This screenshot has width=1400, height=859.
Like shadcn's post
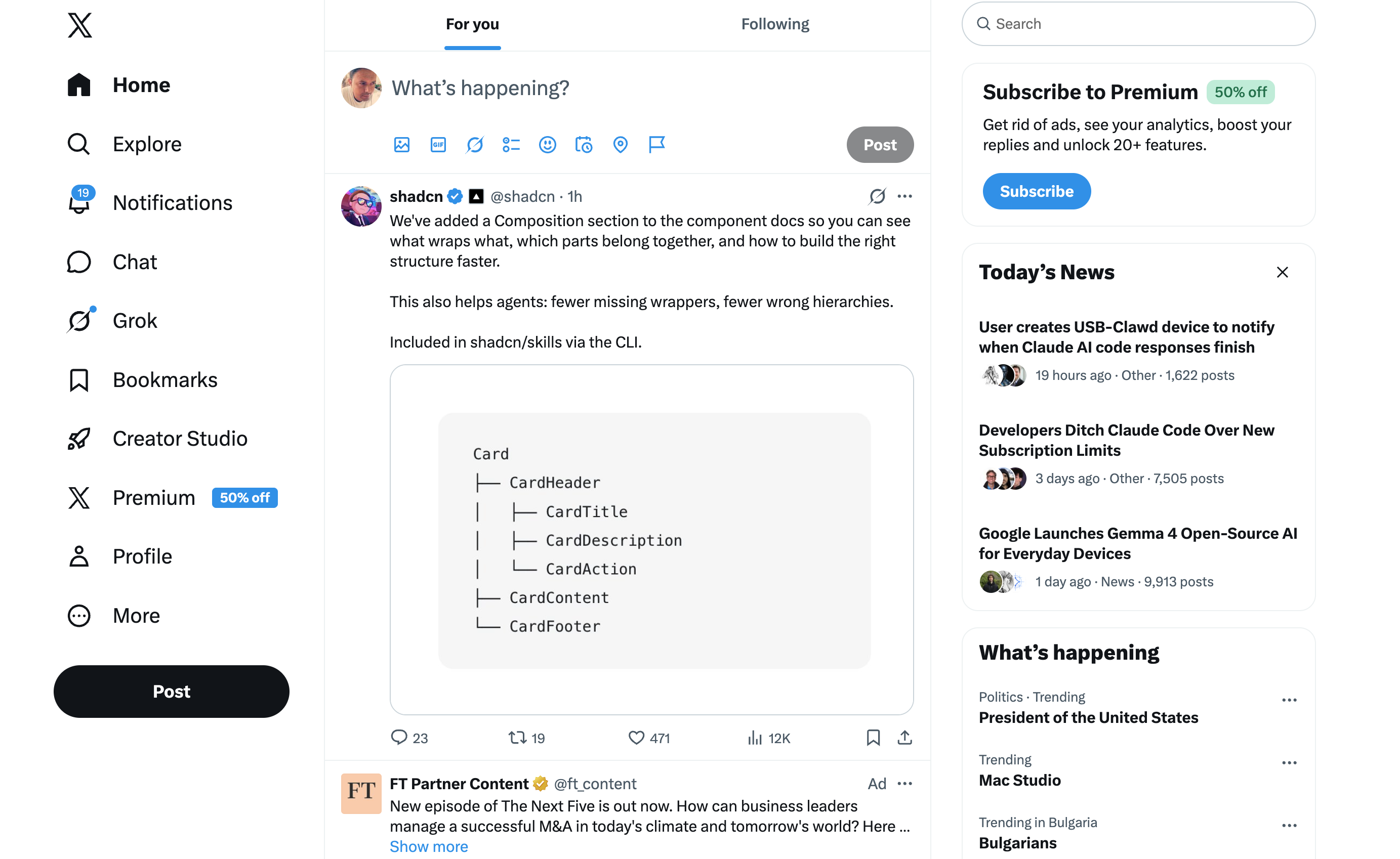[636, 738]
